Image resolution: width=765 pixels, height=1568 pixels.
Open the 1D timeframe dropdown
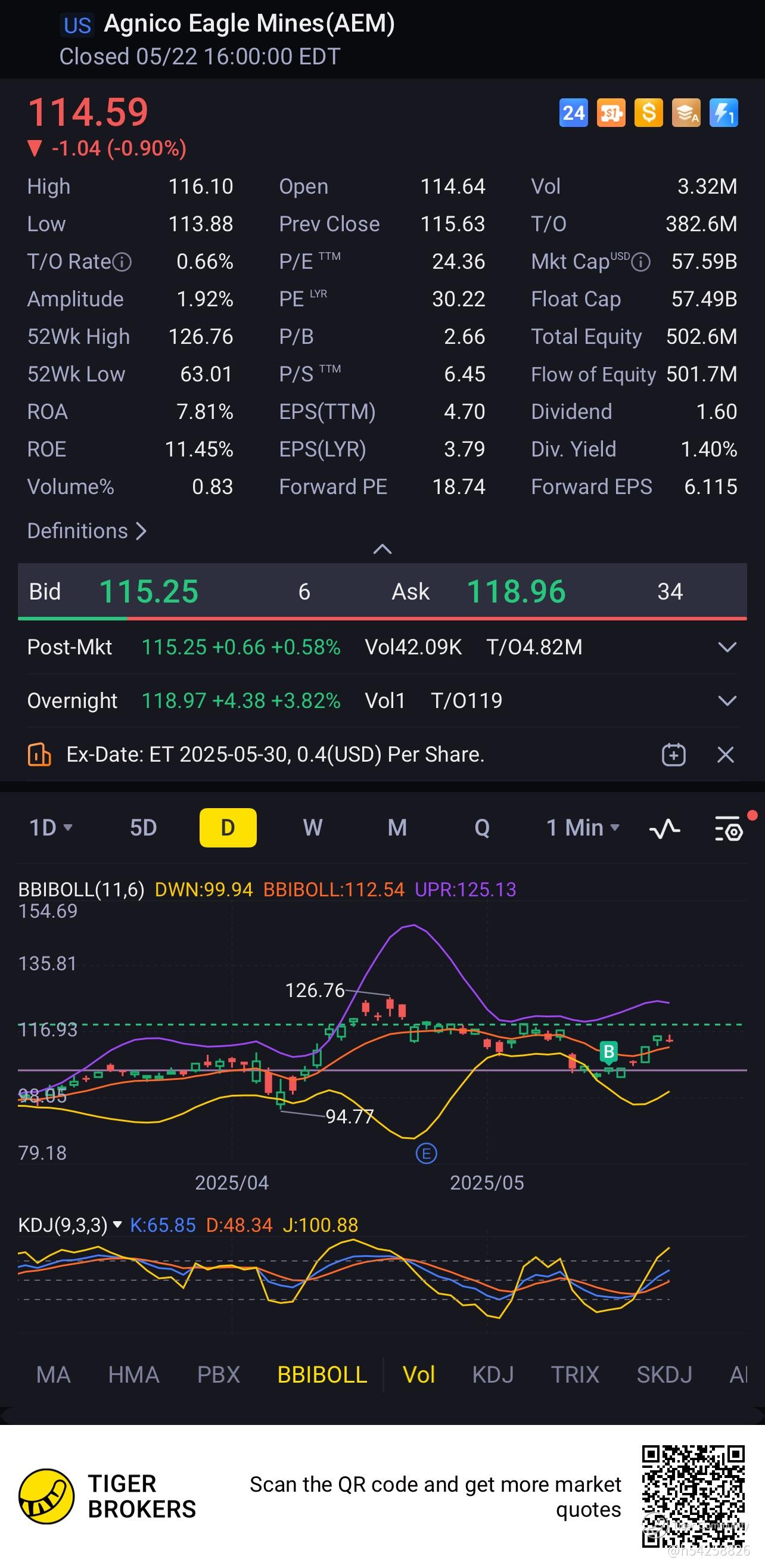(51, 828)
